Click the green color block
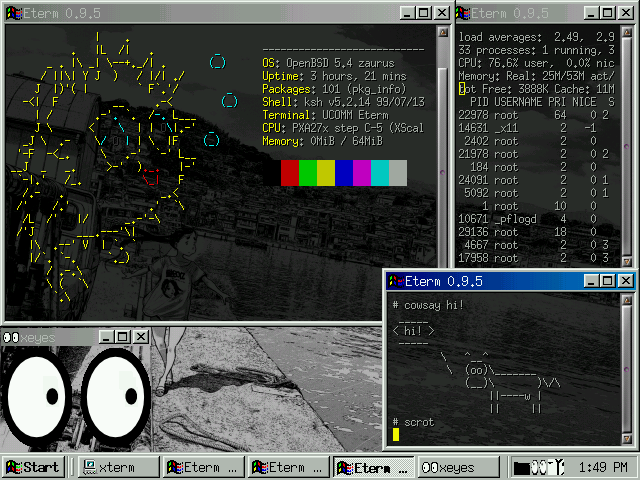This screenshot has width=640, height=480. coord(308,173)
